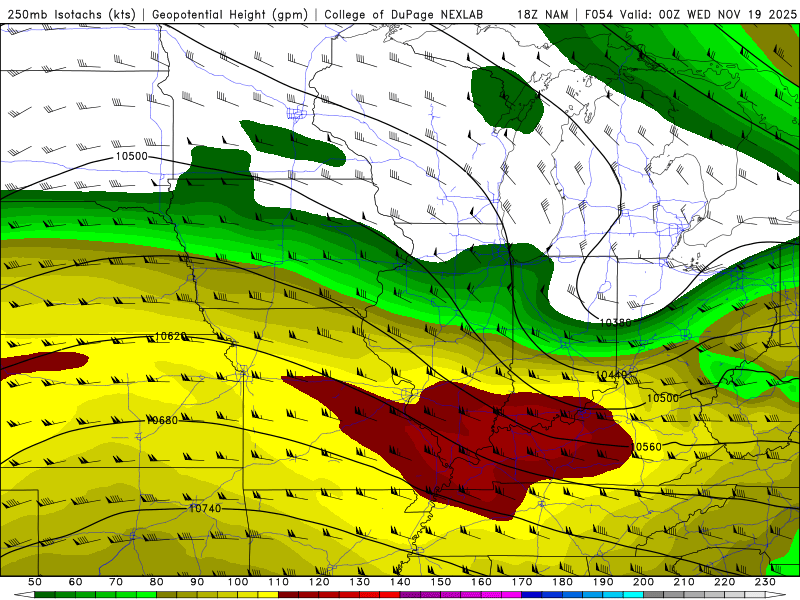Click the color bar value 130
Screen dimensions: 800x600
360,582
